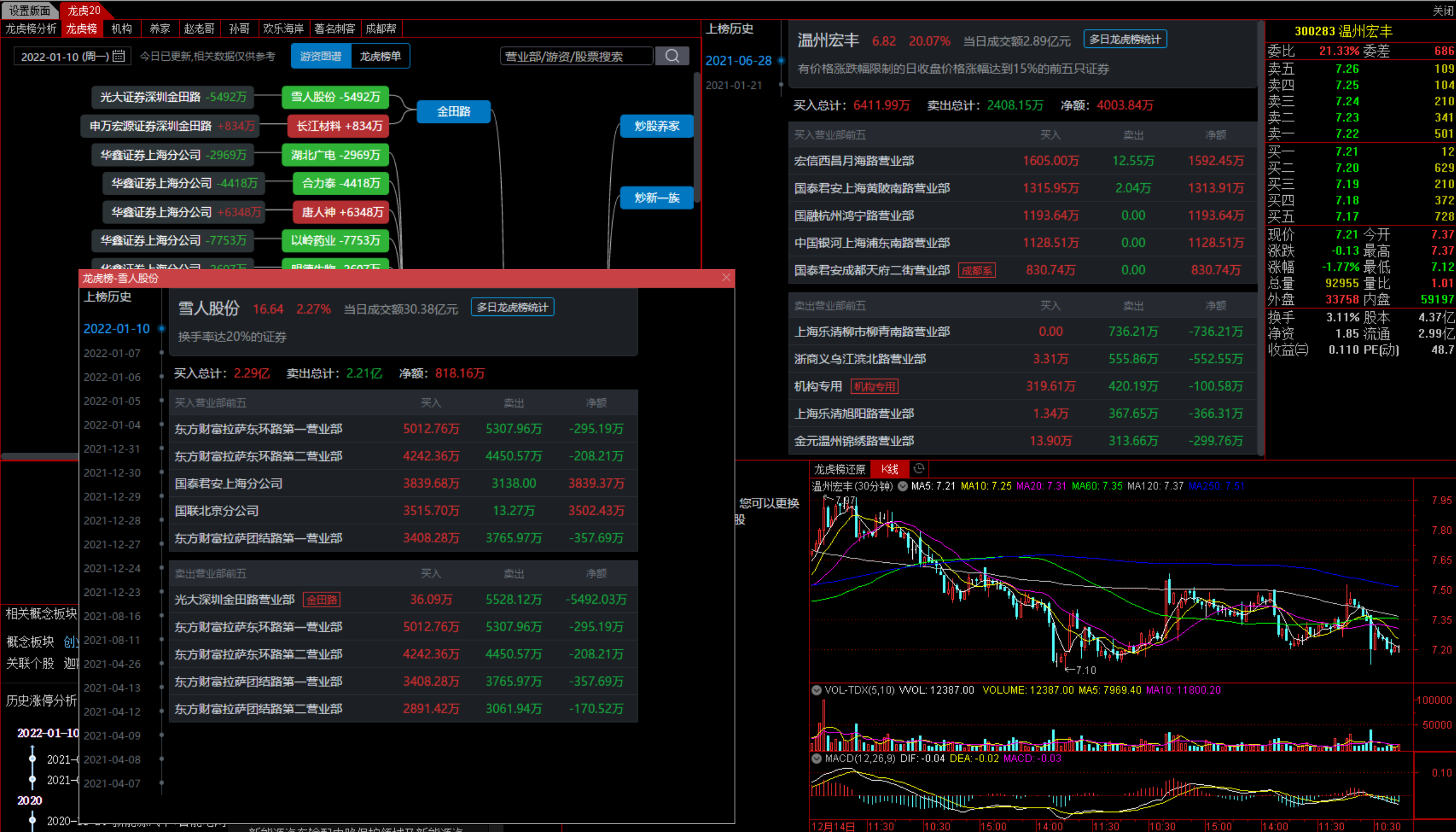Open the 赵老哥 tab
The width and height of the screenshot is (1456, 832).
(x=199, y=28)
